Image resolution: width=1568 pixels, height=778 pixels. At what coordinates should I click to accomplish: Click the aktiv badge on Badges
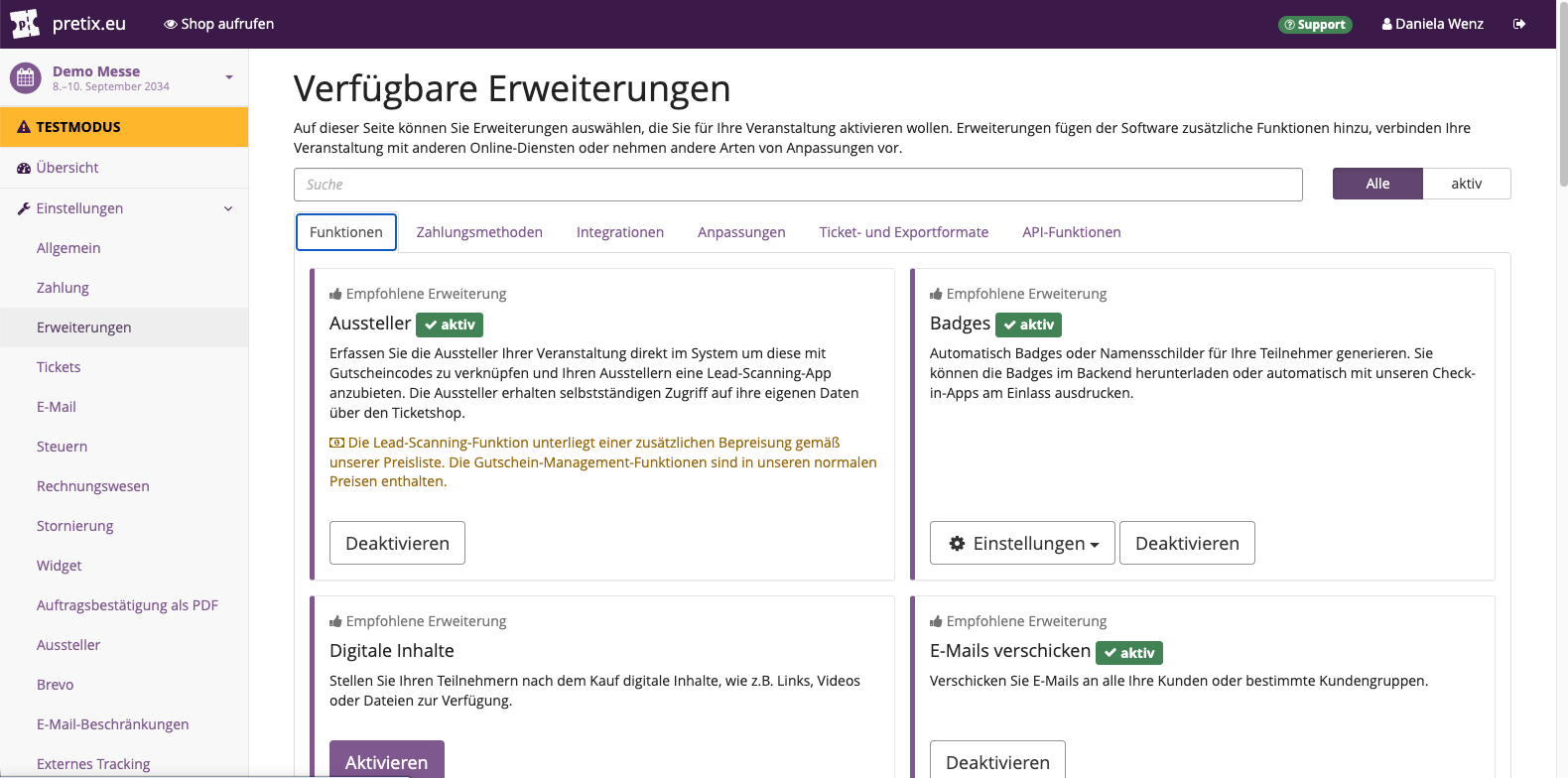(x=1028, y=324)
